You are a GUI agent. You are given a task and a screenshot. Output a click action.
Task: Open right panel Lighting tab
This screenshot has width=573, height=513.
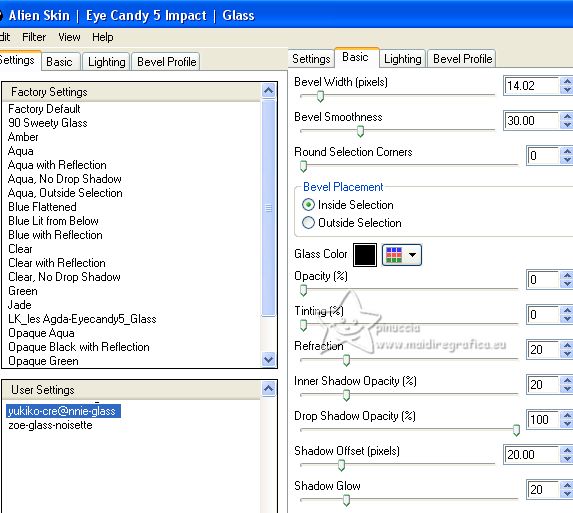click(x=403, y=59)
